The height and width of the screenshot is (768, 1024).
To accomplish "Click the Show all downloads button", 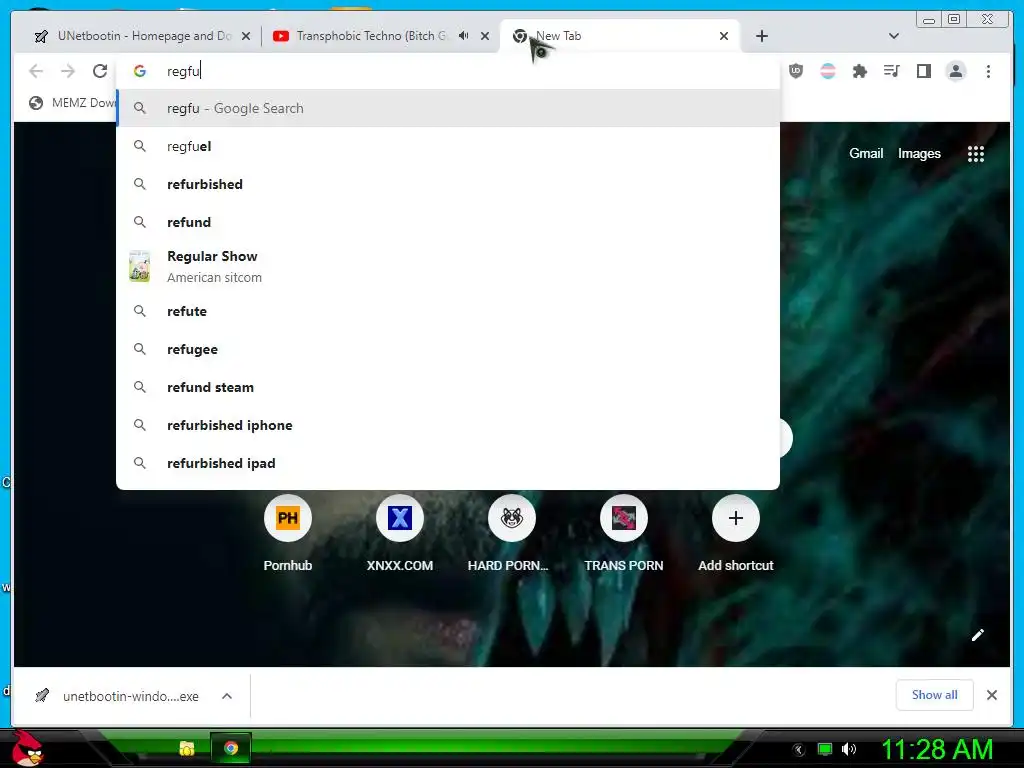I will (935, 695).
